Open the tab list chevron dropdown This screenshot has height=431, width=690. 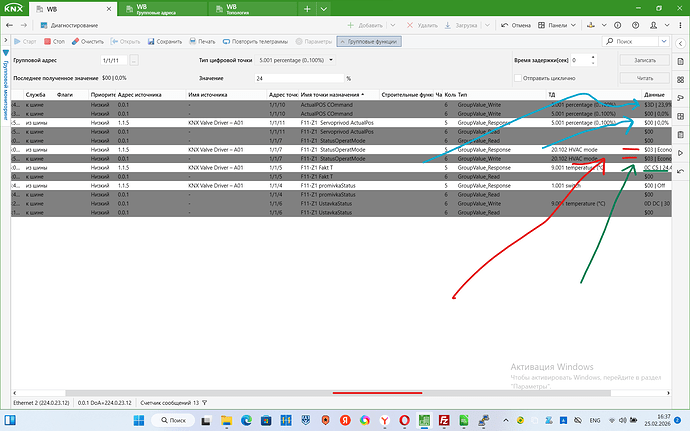point(323,9)
